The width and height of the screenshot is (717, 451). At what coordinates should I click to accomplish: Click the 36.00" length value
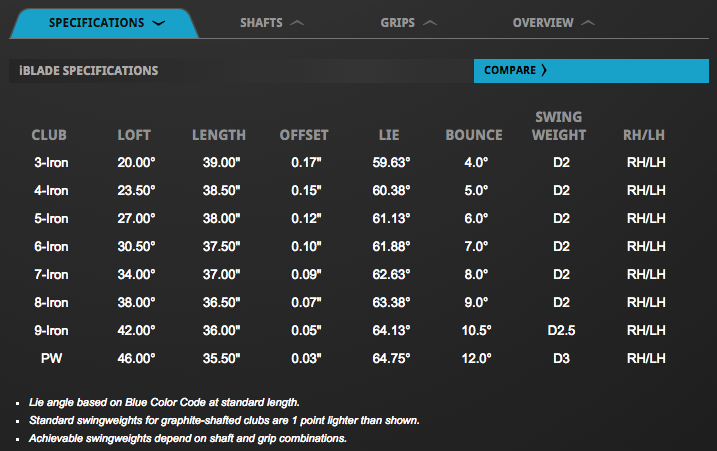point(221,330)
